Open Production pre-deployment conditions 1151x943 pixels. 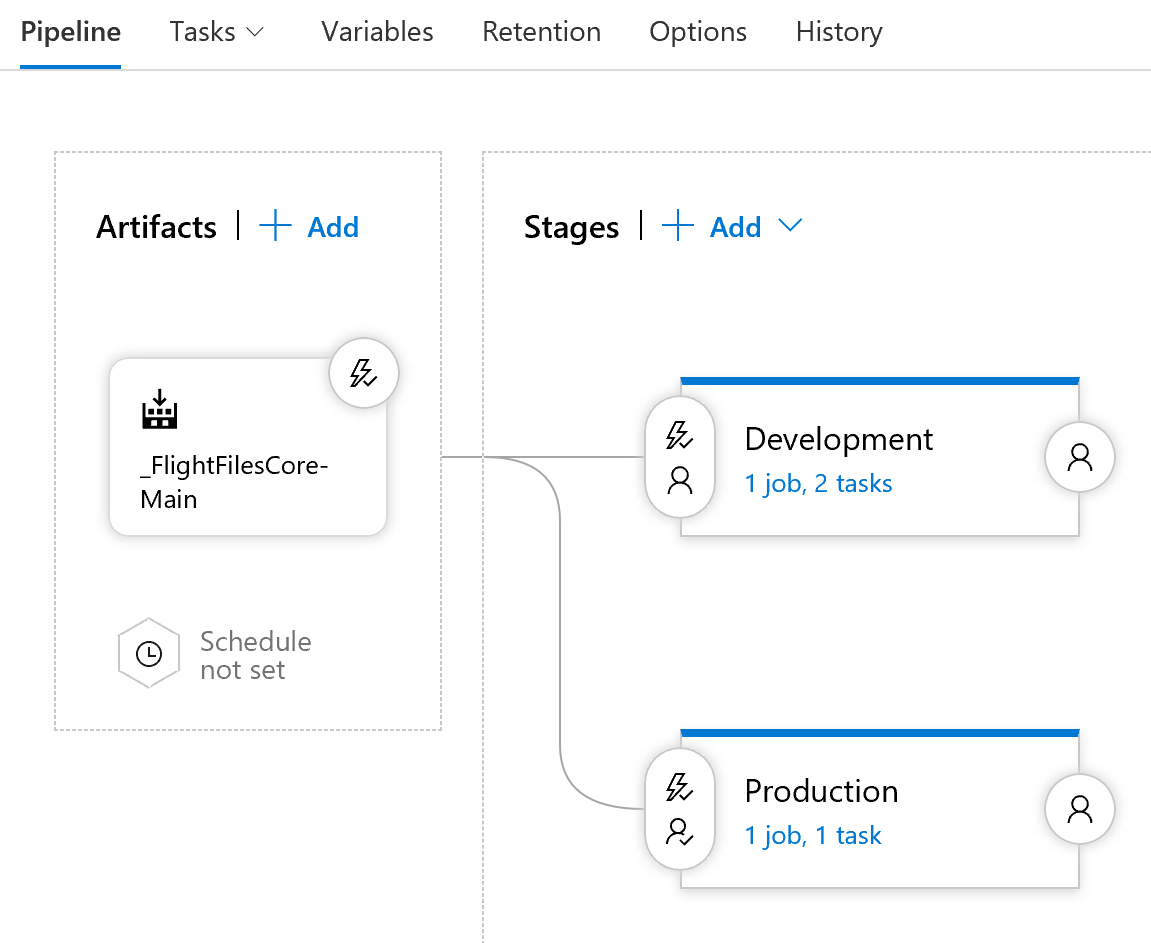680,810
